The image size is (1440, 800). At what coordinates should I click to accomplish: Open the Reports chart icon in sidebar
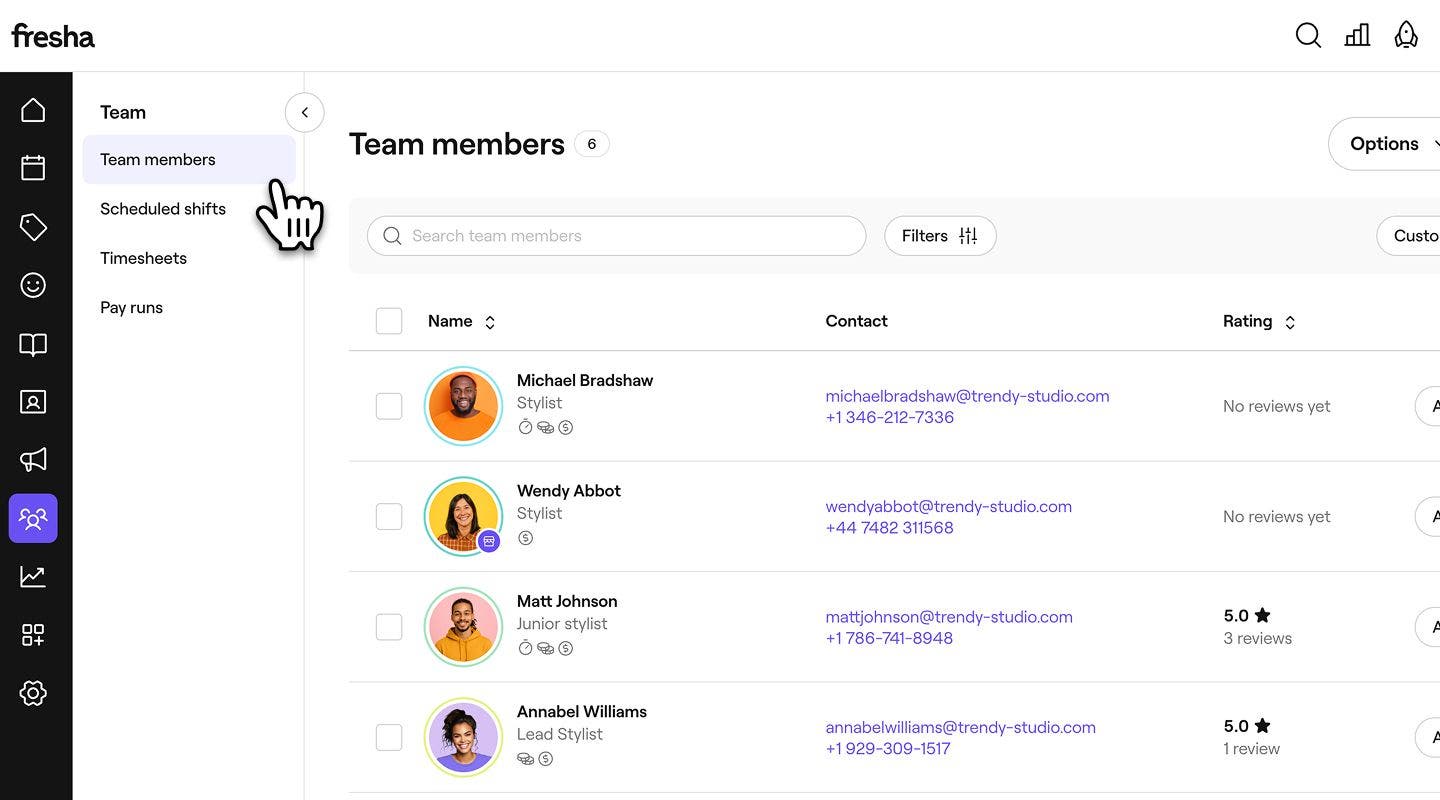(x=33, y=576)
